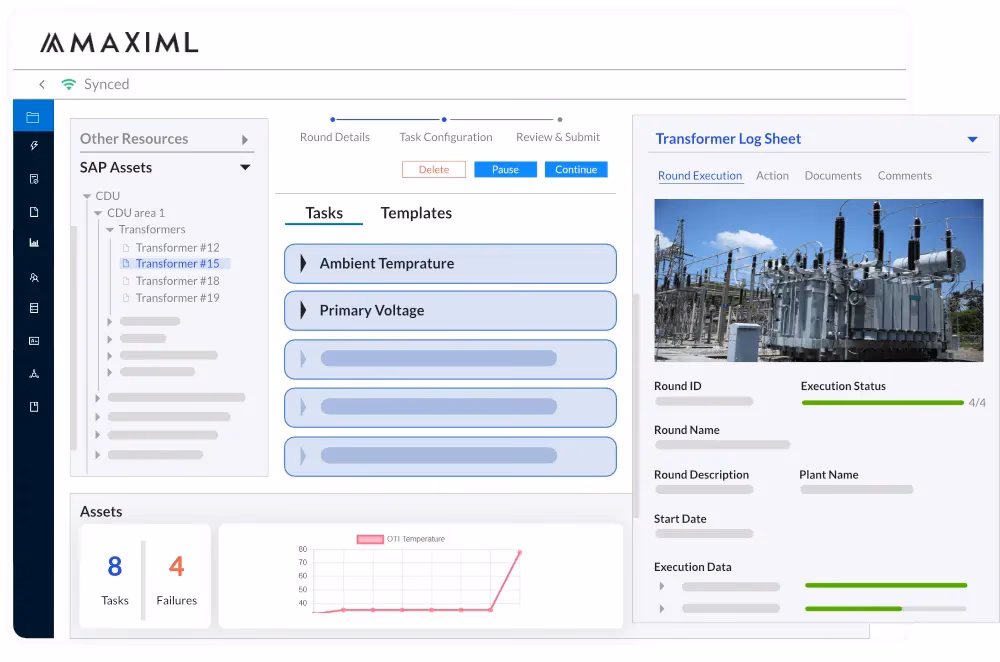Click the lightning bolt sidebar icon
Viewport: 1000px width, 662px height.
pos(33,146)
